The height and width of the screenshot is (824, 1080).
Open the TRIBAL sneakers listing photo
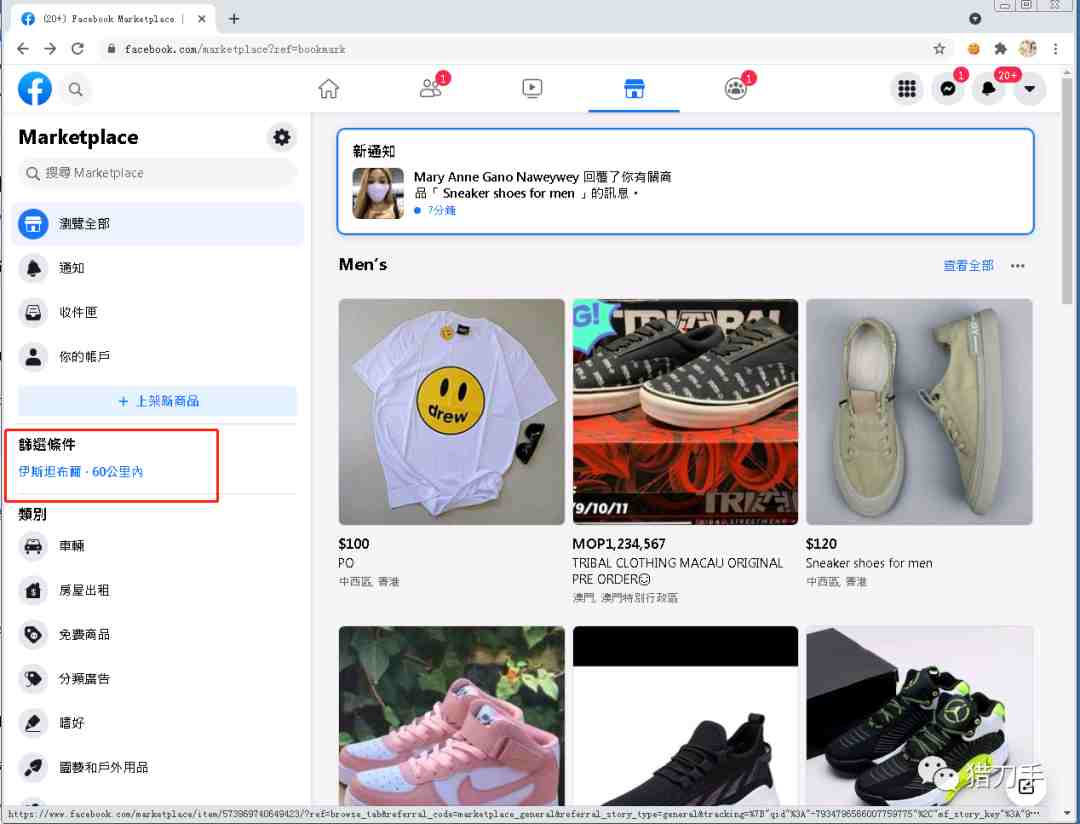click(x=685, y=411)
